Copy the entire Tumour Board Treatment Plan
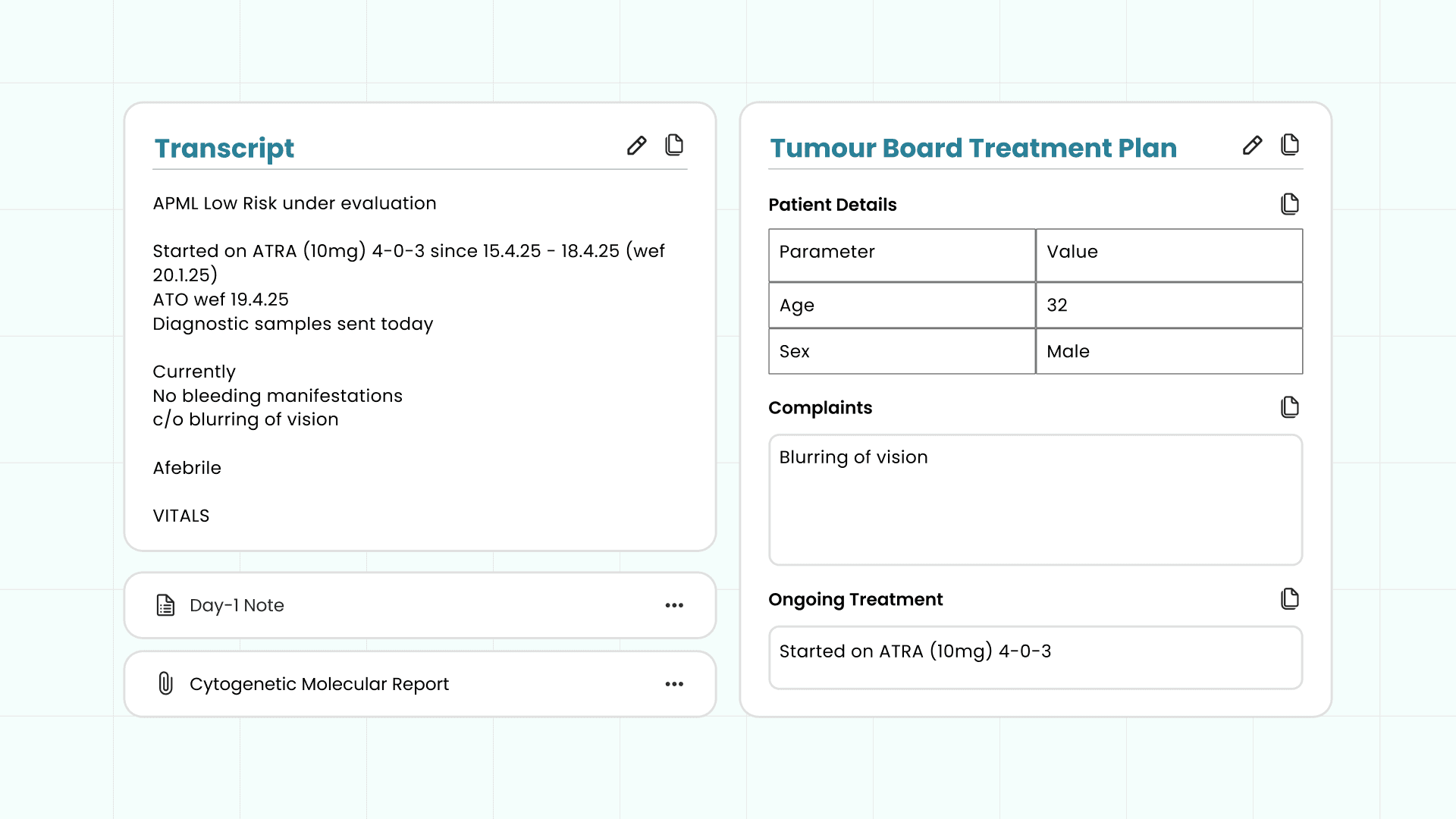Image resolution: width=1456 pixels, height=819 pixels. coord(1289,145)
